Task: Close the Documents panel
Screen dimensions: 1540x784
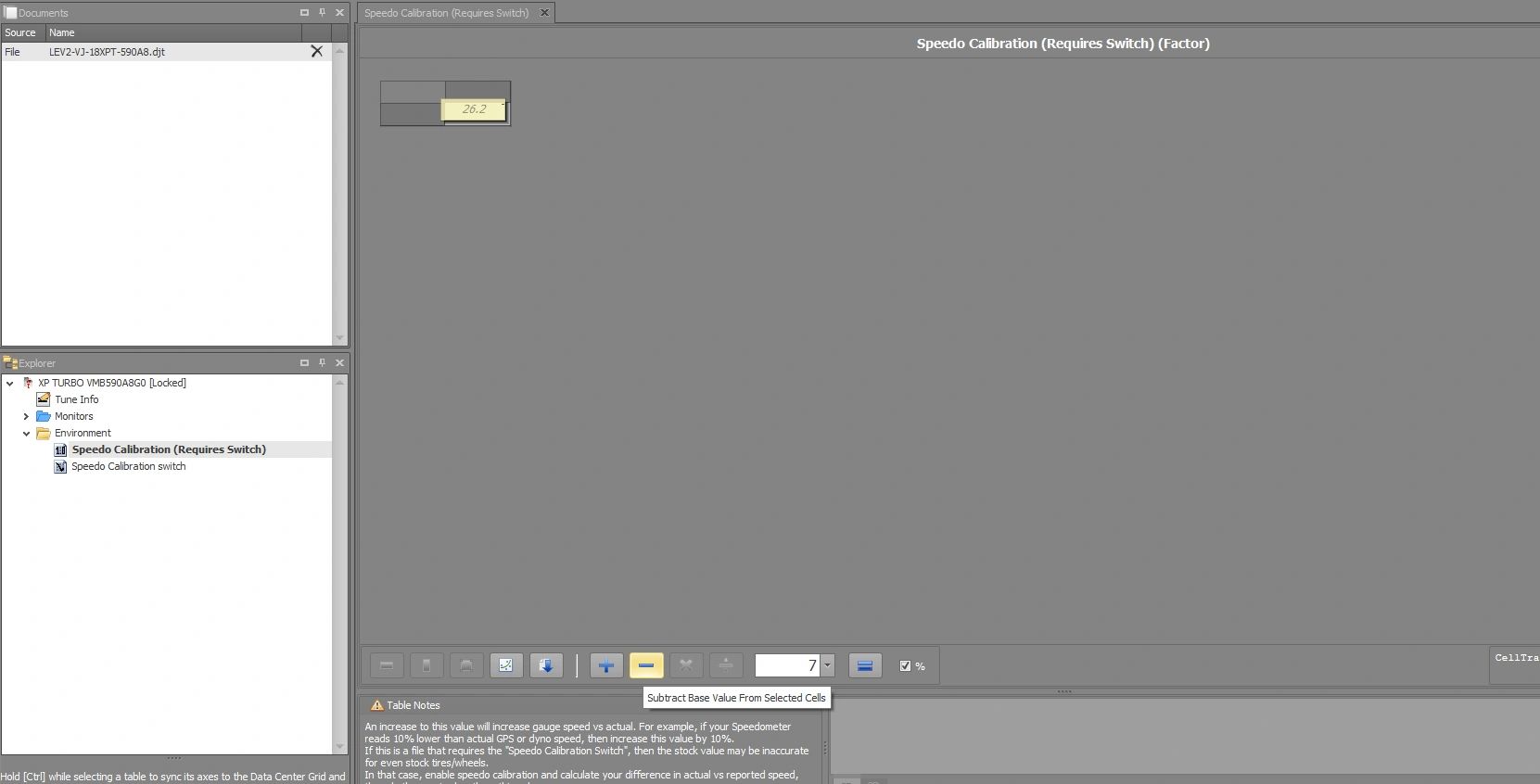Action: [x=339, y=13]
